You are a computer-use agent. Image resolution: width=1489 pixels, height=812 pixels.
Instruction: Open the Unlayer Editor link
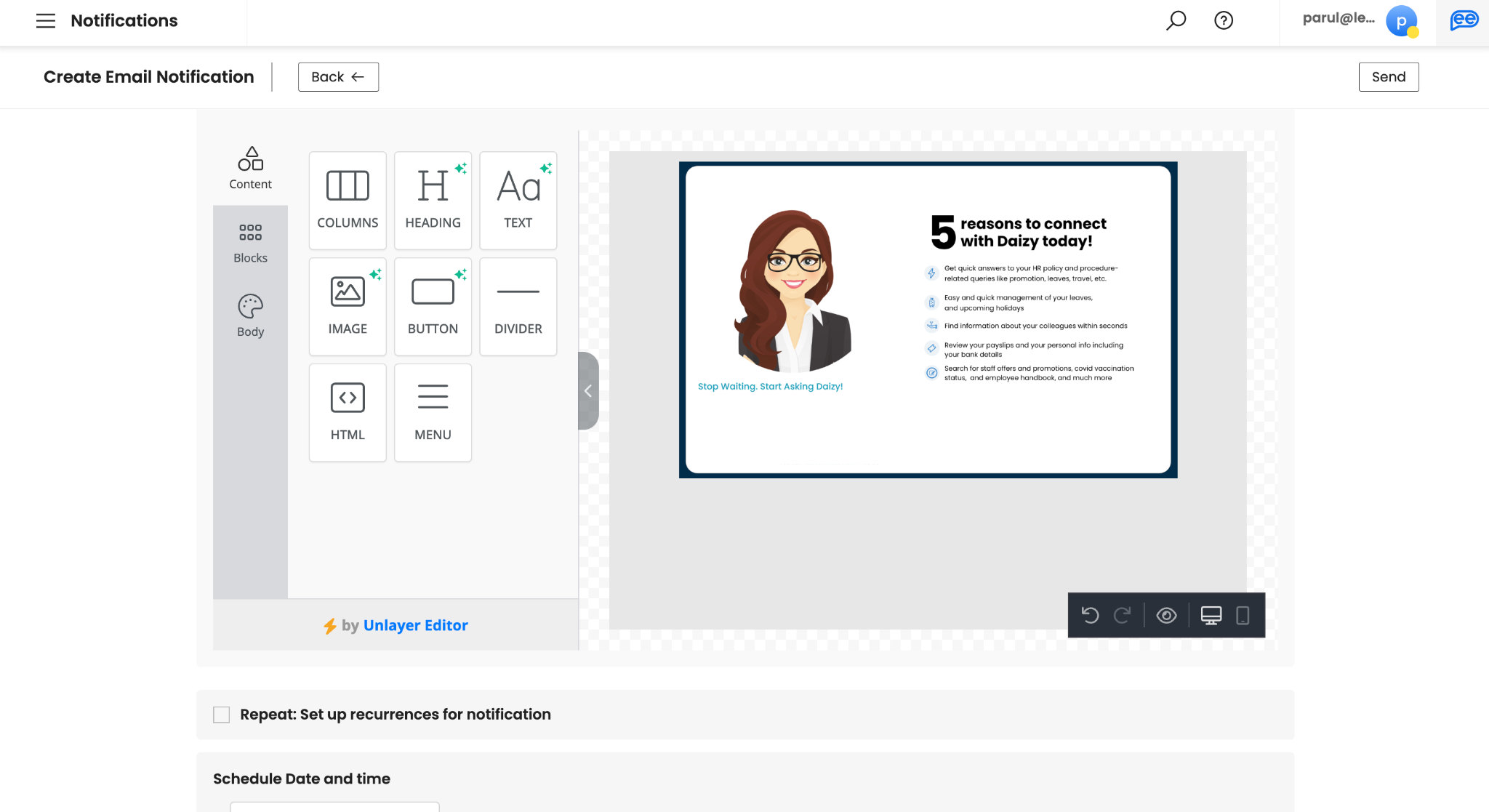point(415,625)
